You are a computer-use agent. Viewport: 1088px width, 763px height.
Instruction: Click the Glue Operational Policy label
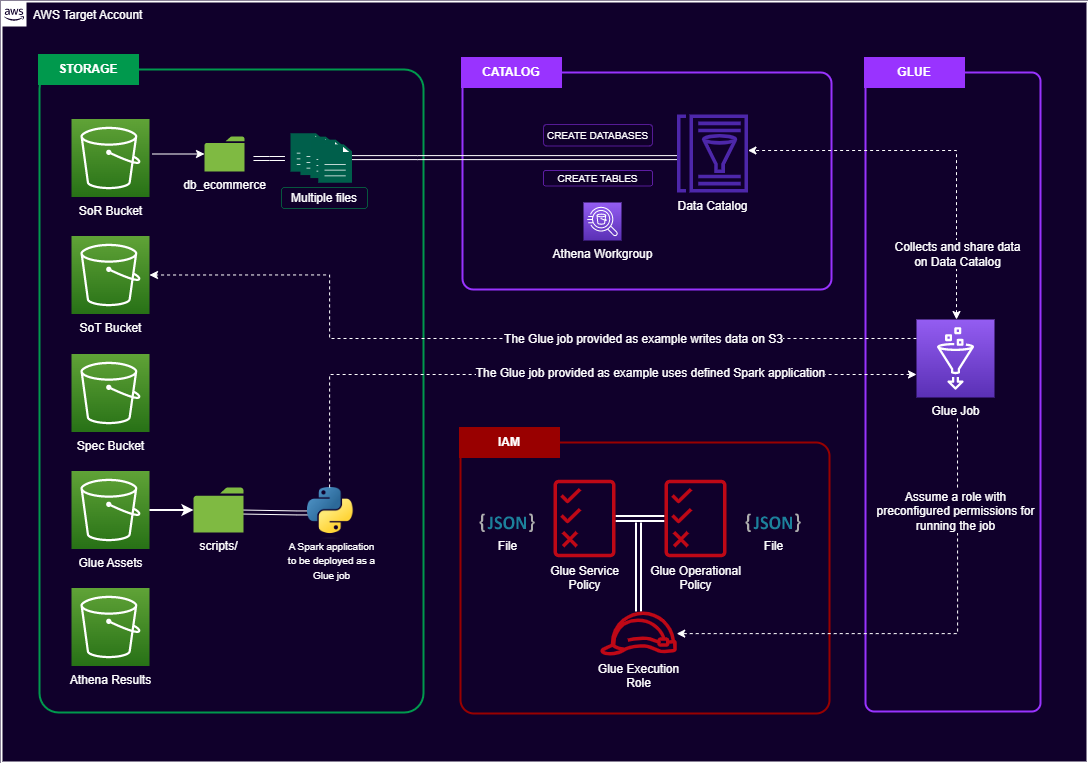[x=695, y=578]
